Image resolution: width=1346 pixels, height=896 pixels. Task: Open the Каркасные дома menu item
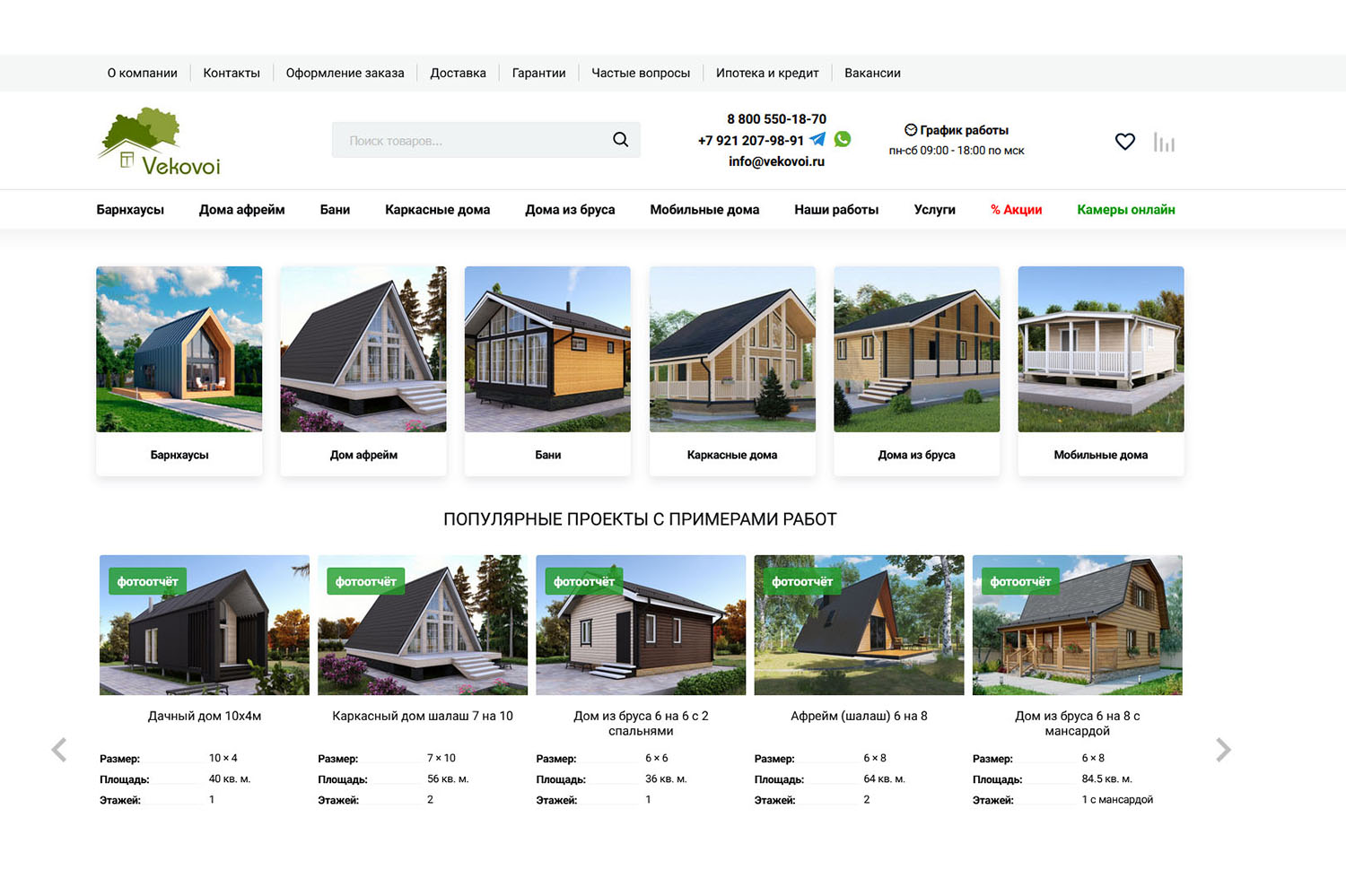(x=437, y=210)
